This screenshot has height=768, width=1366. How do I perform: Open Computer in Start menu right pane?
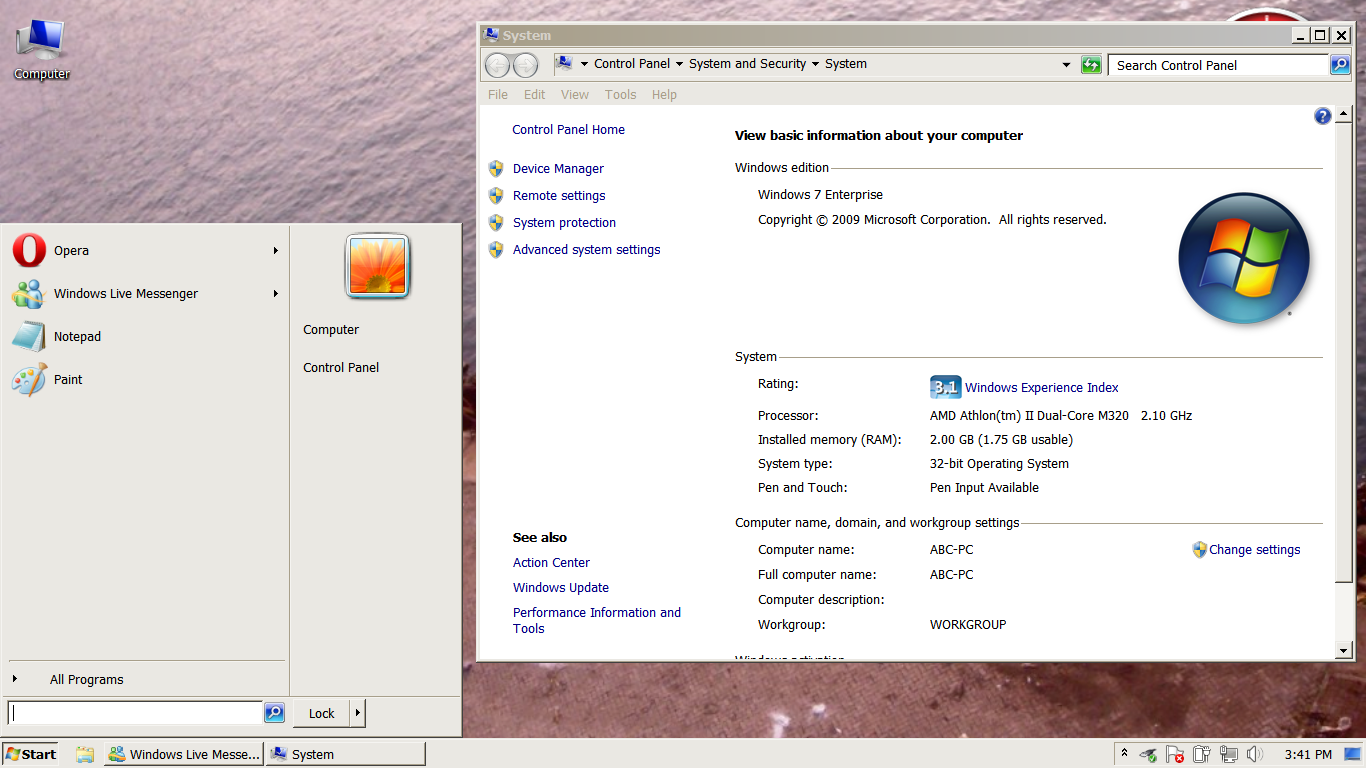click(331, 330)
